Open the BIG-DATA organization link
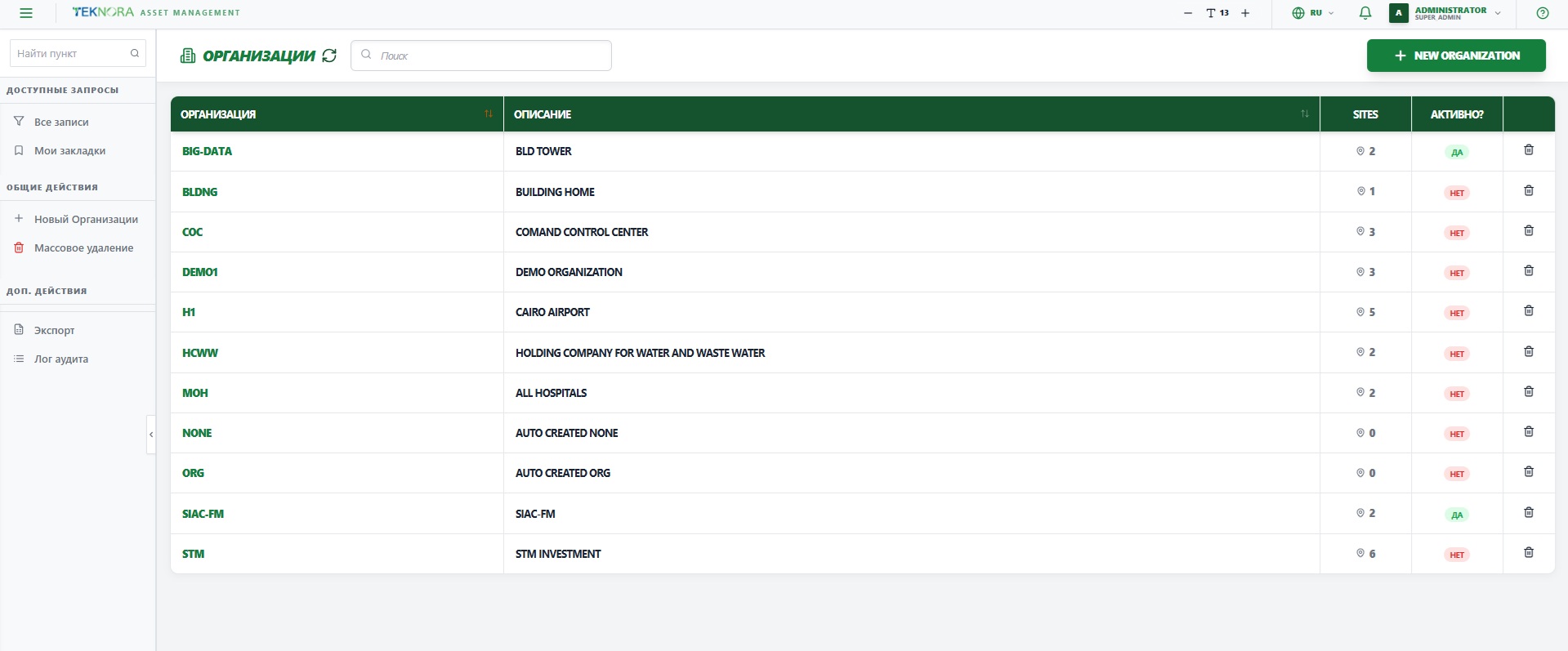The width and height of the screenshot is (1568, 651). pos(207,151)
